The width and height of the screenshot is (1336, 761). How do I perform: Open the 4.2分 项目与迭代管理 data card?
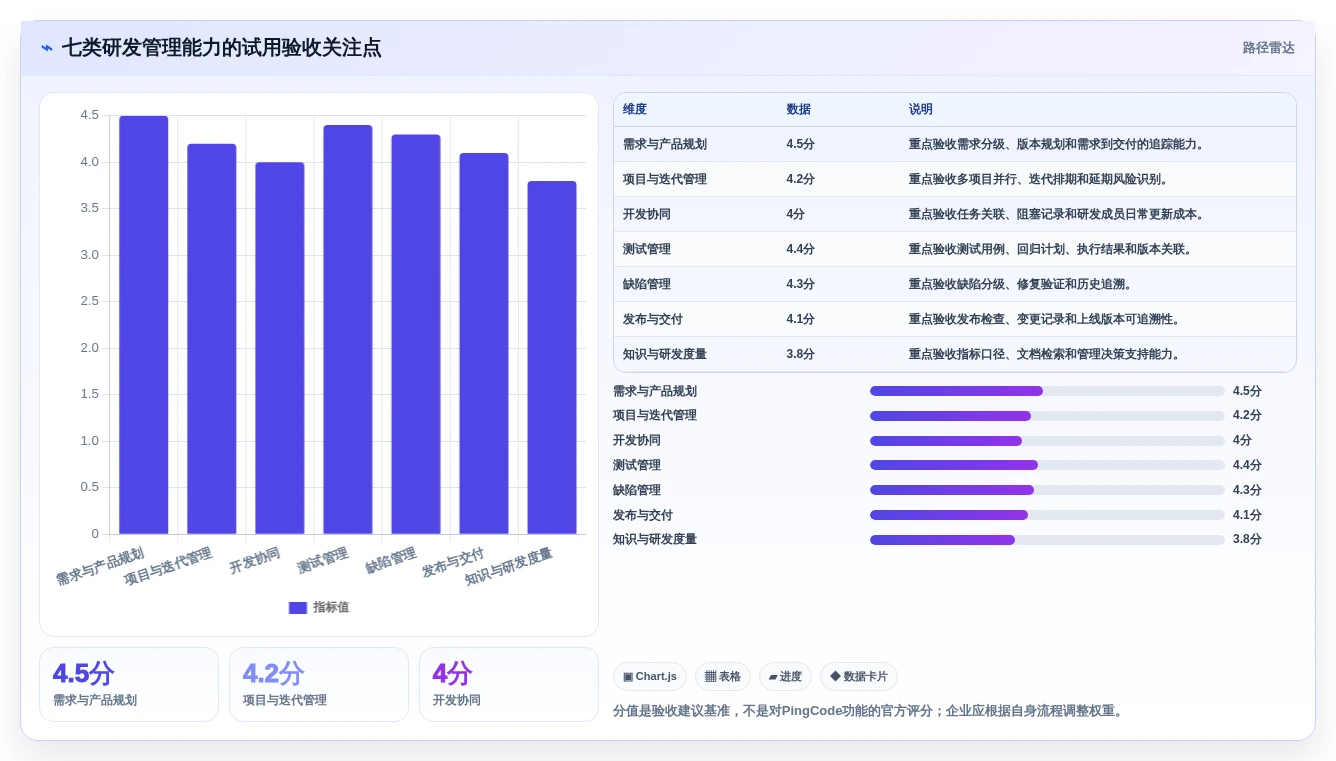click(319, 685)
